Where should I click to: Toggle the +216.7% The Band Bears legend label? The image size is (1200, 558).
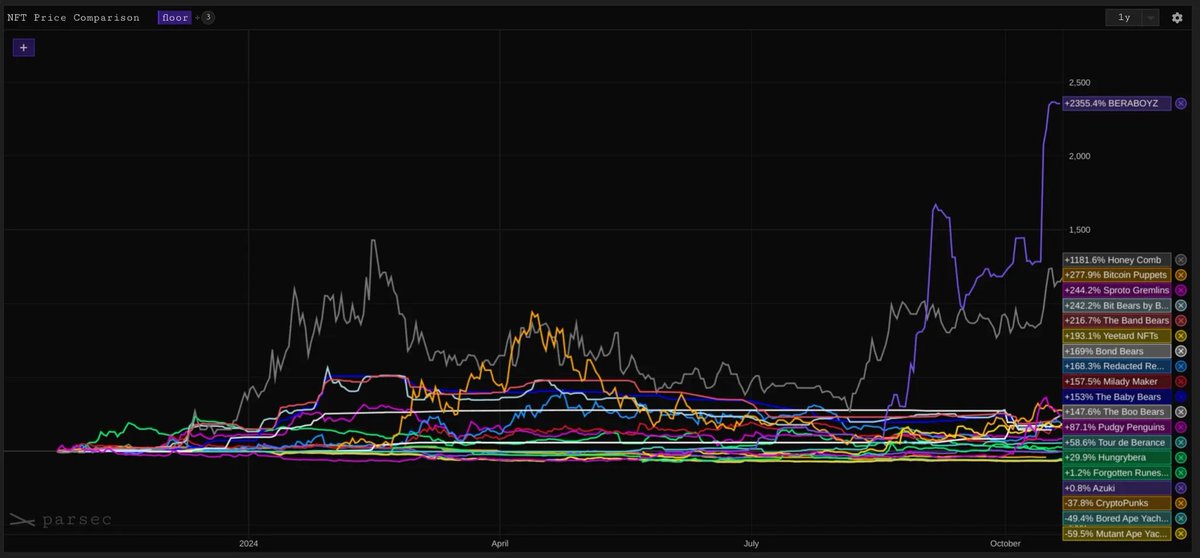[x=1116, y=320]
